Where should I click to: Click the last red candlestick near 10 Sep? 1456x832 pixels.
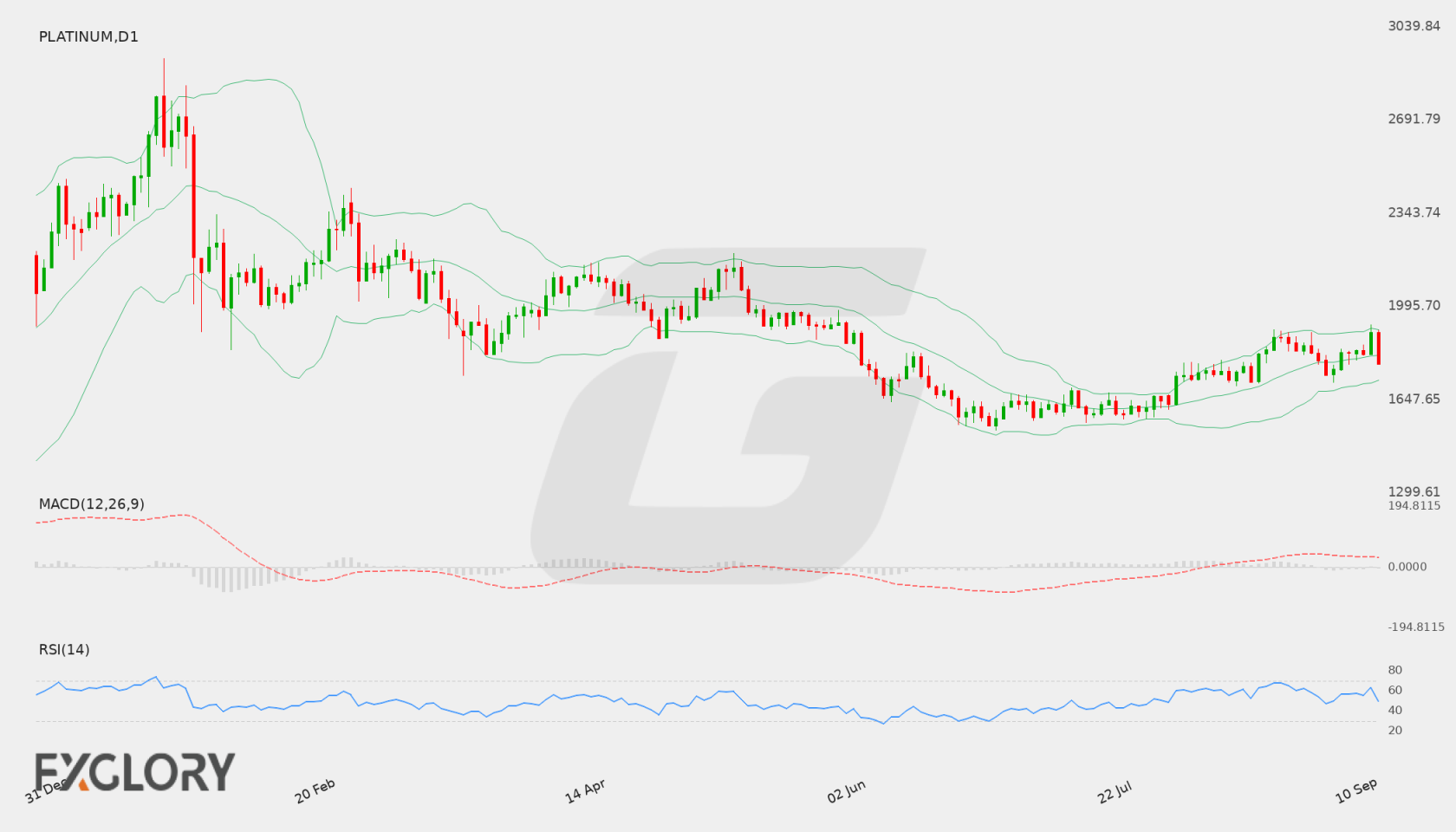tap(1378, 348)
